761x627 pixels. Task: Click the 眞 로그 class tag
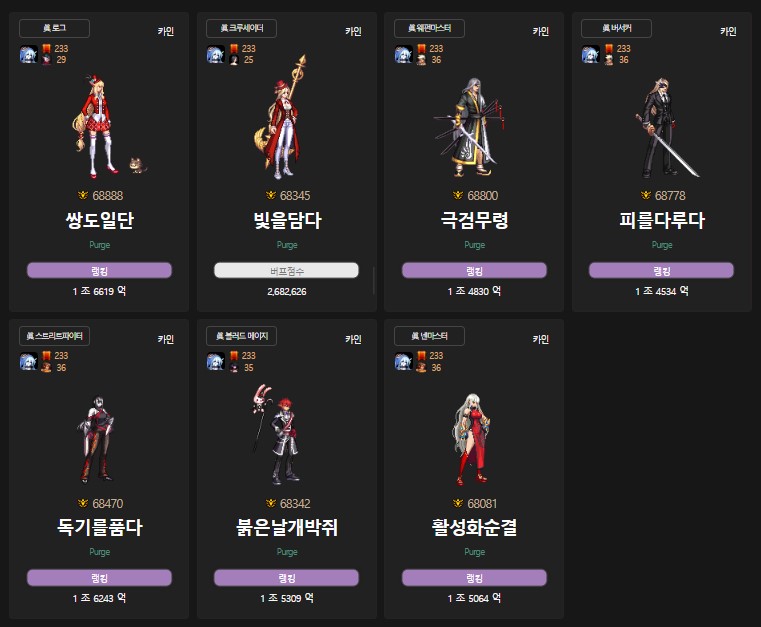(54, 28)
